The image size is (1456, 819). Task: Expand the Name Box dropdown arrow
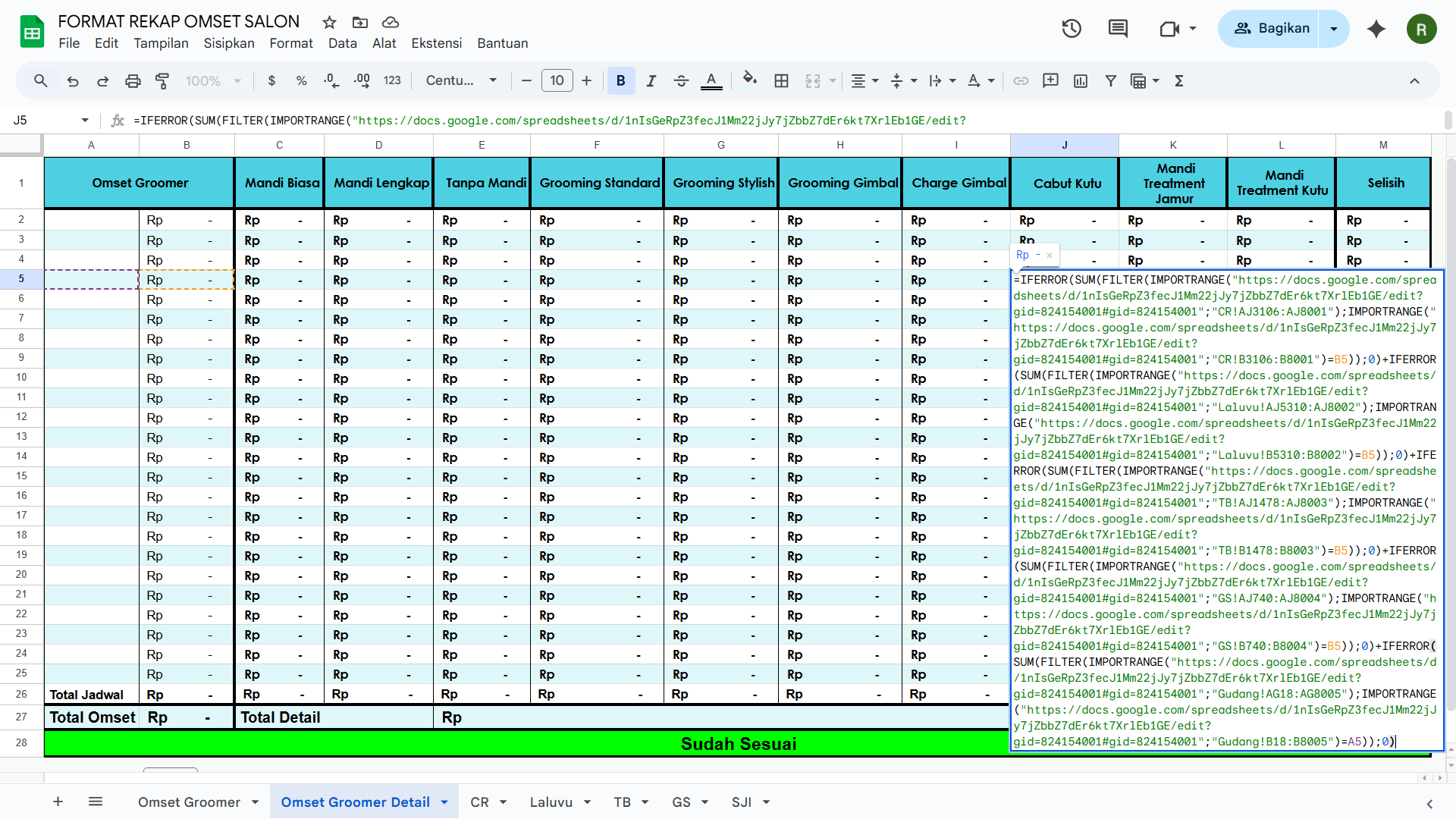click(x=85, y=120)
